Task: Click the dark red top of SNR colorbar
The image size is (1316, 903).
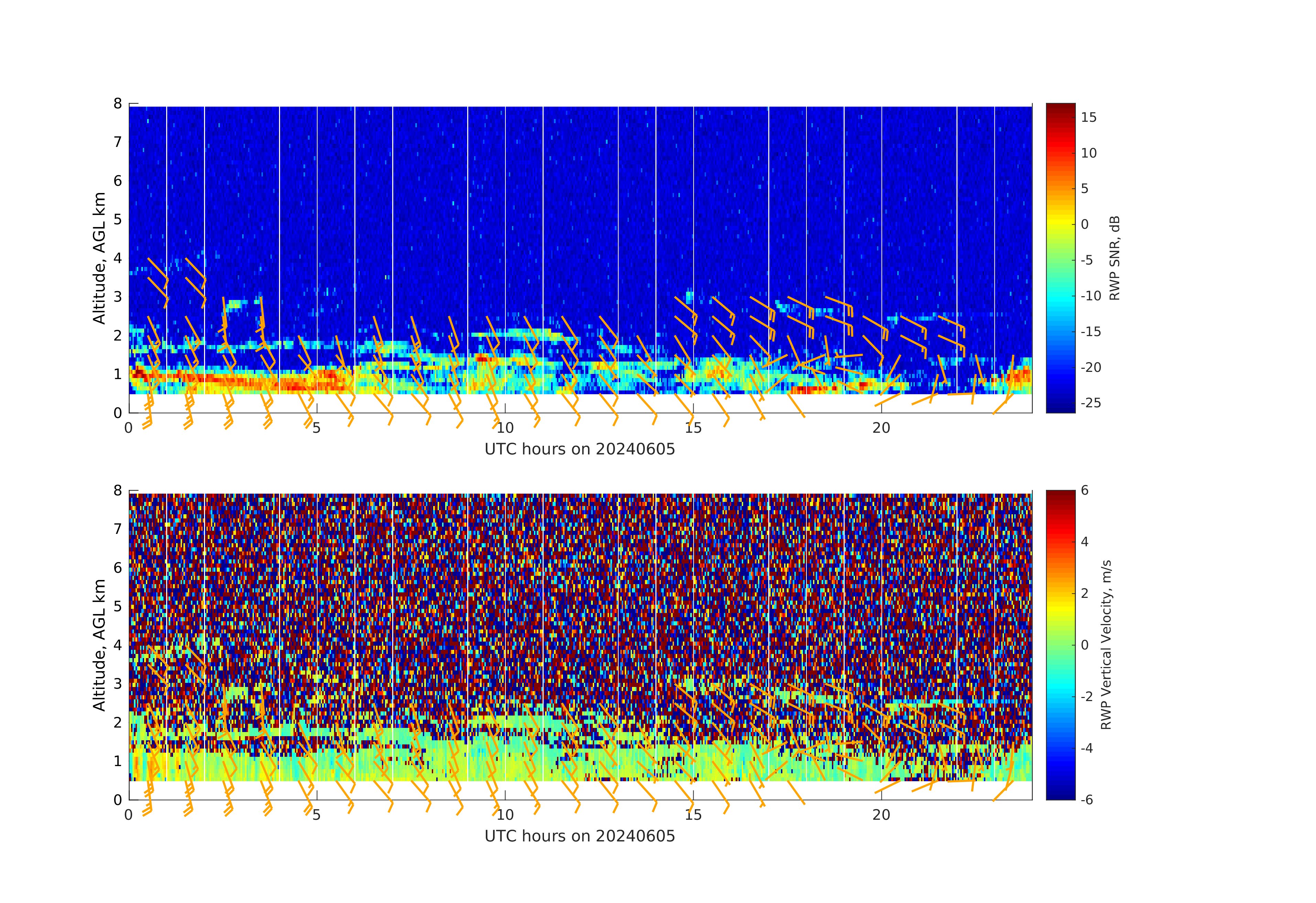Action: click(x=1060, y=106)
